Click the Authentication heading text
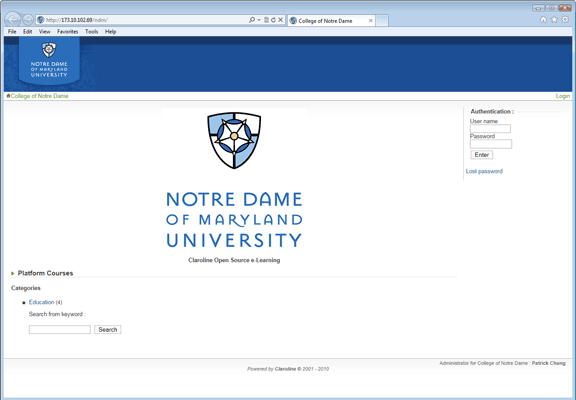The height and width of the screenshot is (400, 576). coord(492,111)
